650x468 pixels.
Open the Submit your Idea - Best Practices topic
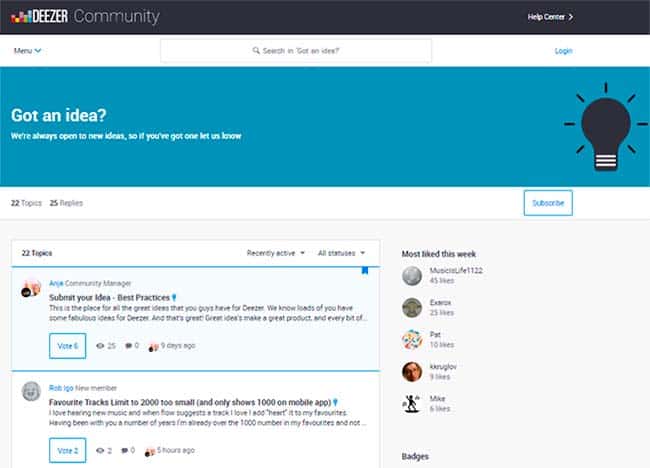pyautogui.click(x=109, y=298)
